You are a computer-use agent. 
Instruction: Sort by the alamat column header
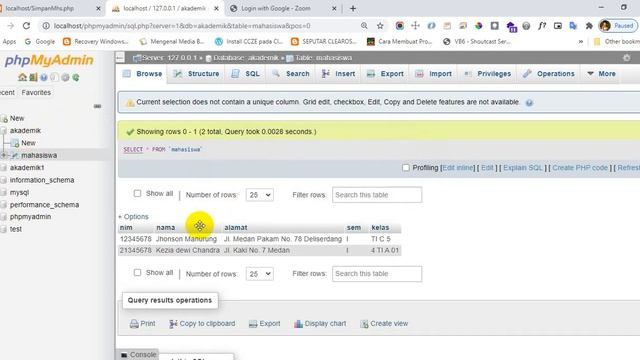pos(236,228)
